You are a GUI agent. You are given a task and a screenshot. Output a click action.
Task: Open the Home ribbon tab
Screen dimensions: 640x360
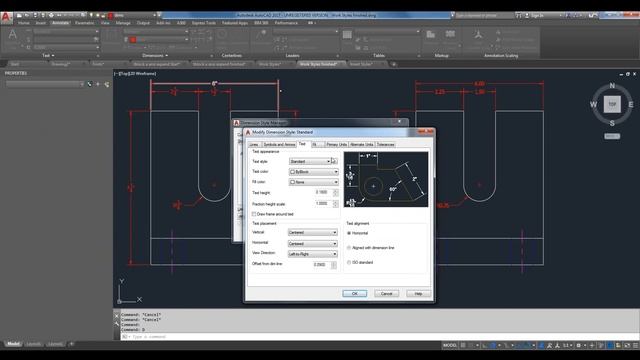click(24, 23)
